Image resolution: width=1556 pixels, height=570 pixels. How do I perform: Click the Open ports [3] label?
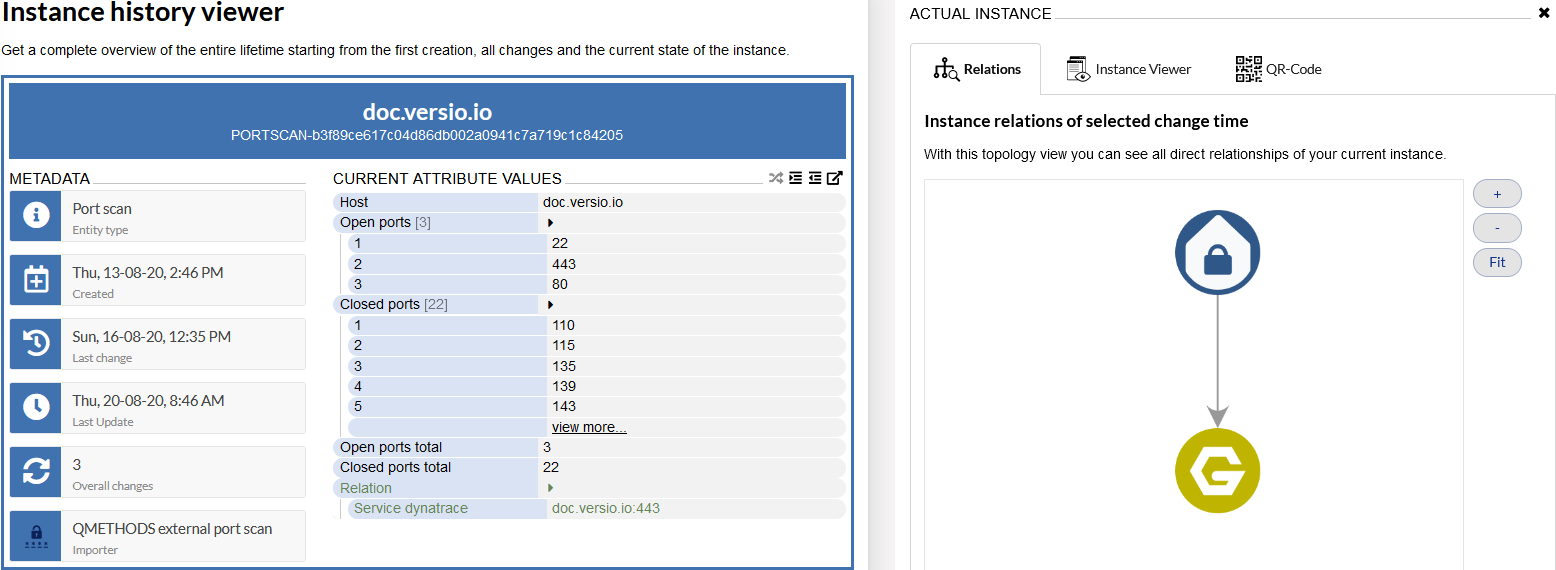click(x=385, y=223)
